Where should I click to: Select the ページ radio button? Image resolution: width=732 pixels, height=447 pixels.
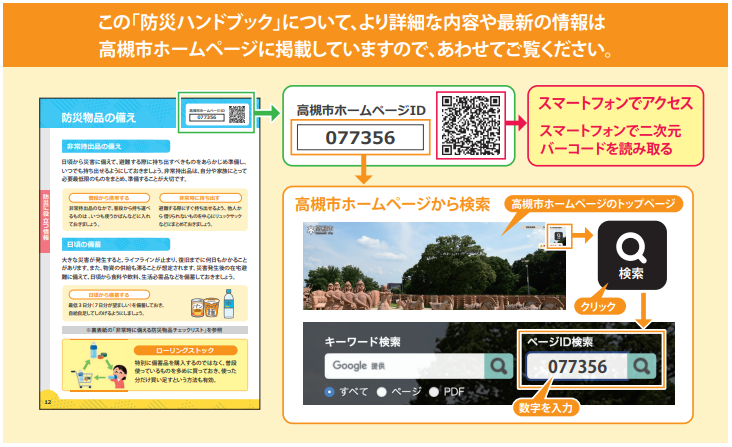pyautogui.click(x=381, y=392)
